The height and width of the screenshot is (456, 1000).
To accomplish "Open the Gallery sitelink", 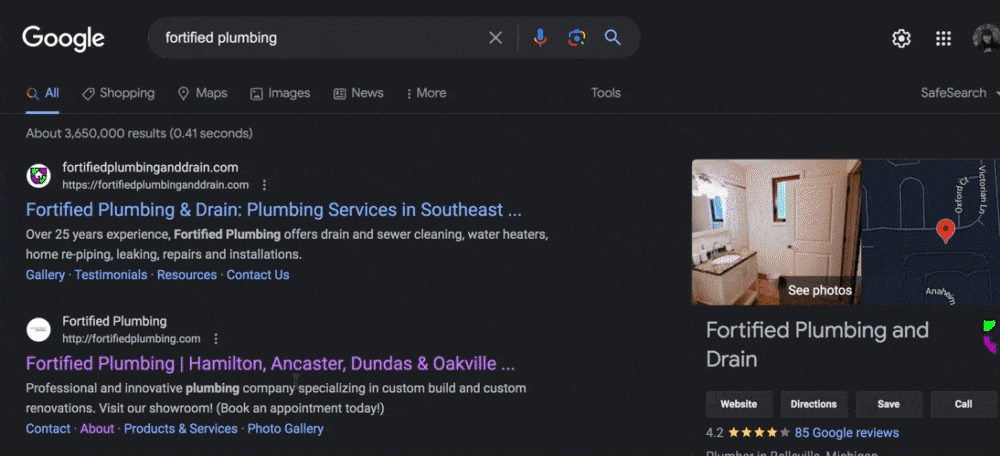I will (x=45, y=275).
